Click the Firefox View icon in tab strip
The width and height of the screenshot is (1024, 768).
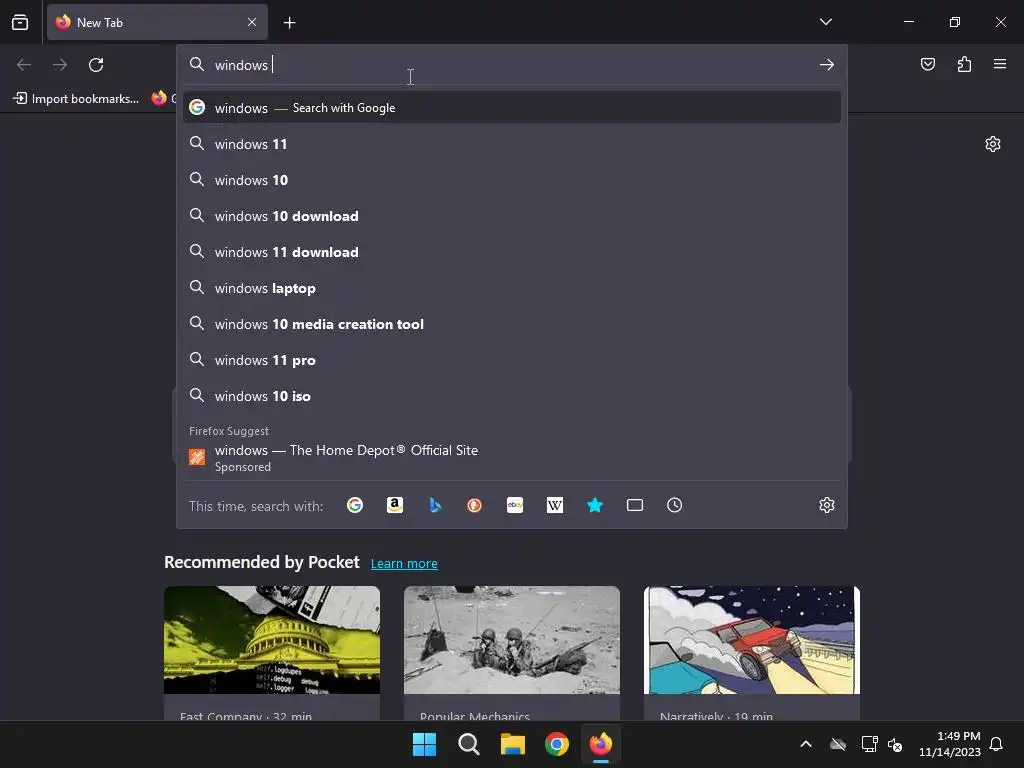pos(20,22)
